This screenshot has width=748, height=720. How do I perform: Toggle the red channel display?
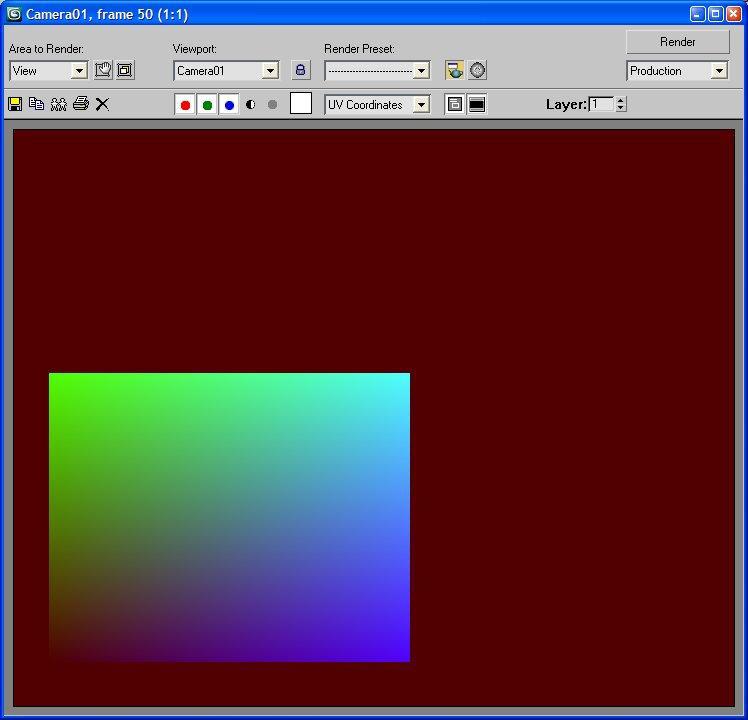pyautogui.click(x=185, y=105)
